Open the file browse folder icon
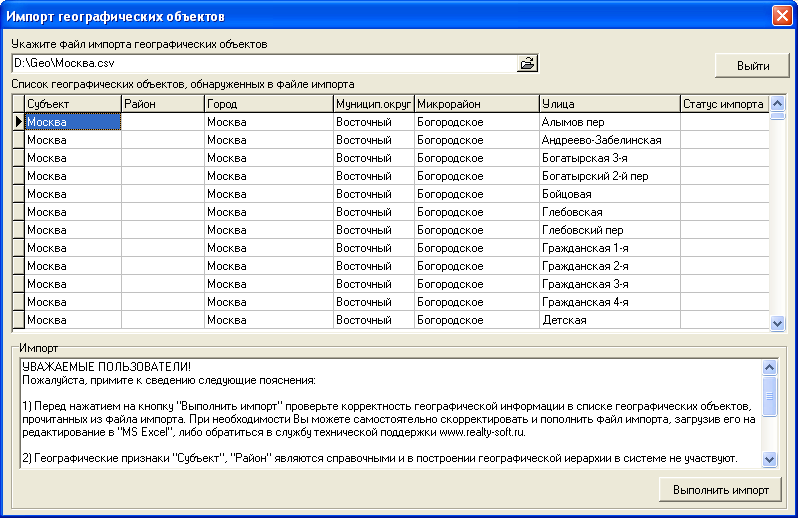798x518 pixels. 527,64
